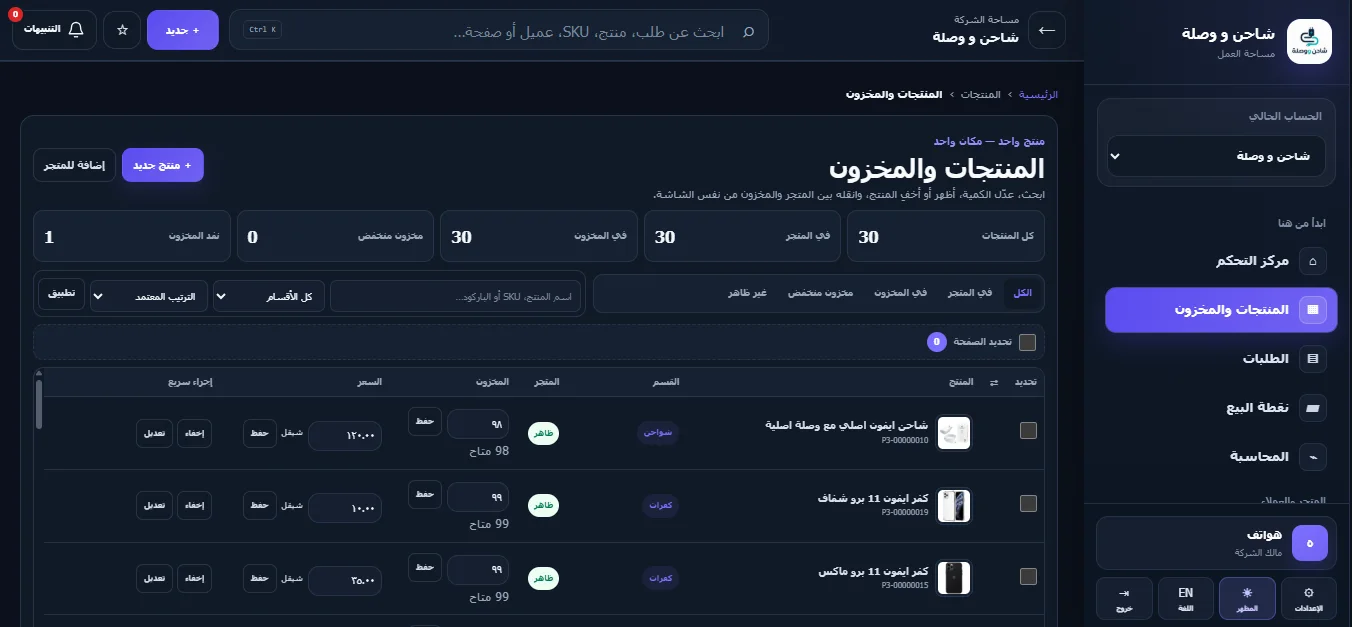1352x627 pixels.
Task: Click إخفاء for كفر ايفون 11 برو شفاف
Action: coord(195,505)
